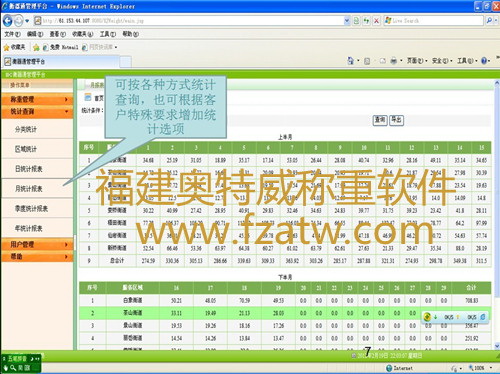Open the 帮助(H) menu
The image size is (500, 374).
[x=130, y=34]
